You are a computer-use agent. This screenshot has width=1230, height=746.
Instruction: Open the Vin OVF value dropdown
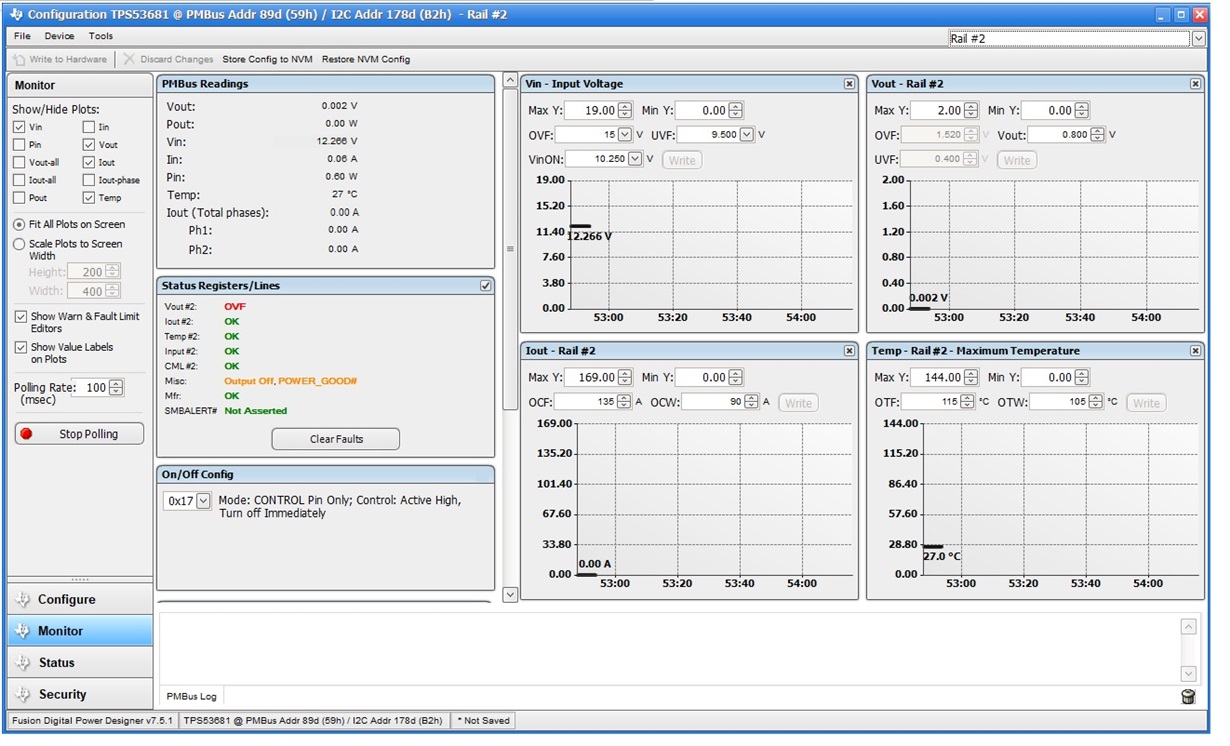pyautogui.click(x=625, y=135)
